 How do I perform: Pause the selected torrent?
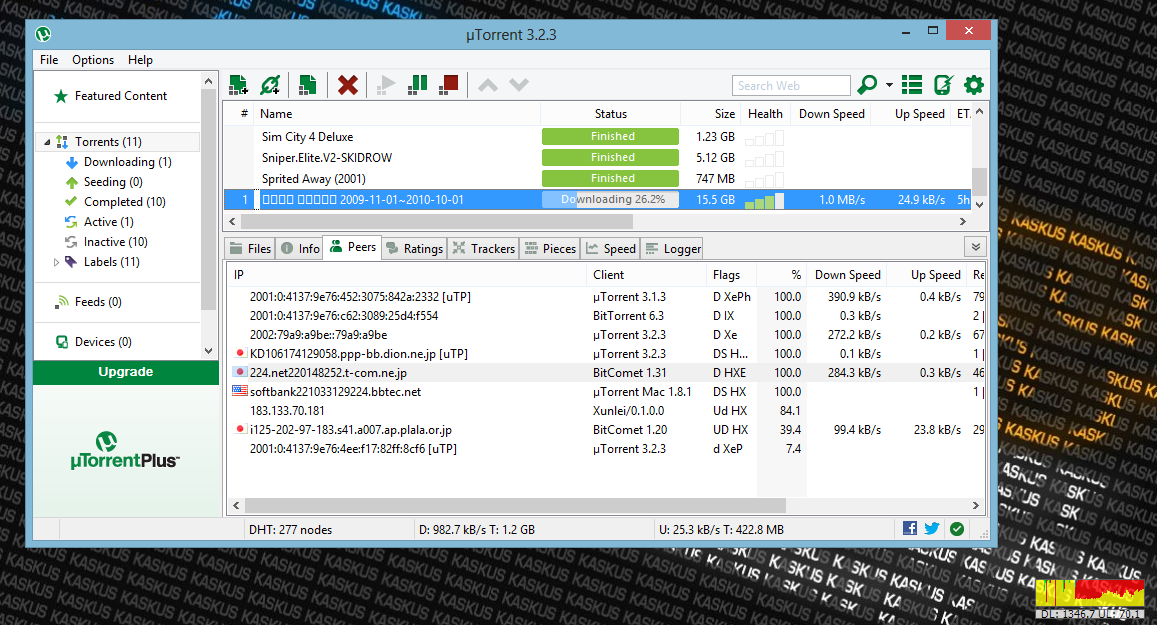[x=417, y=85]
